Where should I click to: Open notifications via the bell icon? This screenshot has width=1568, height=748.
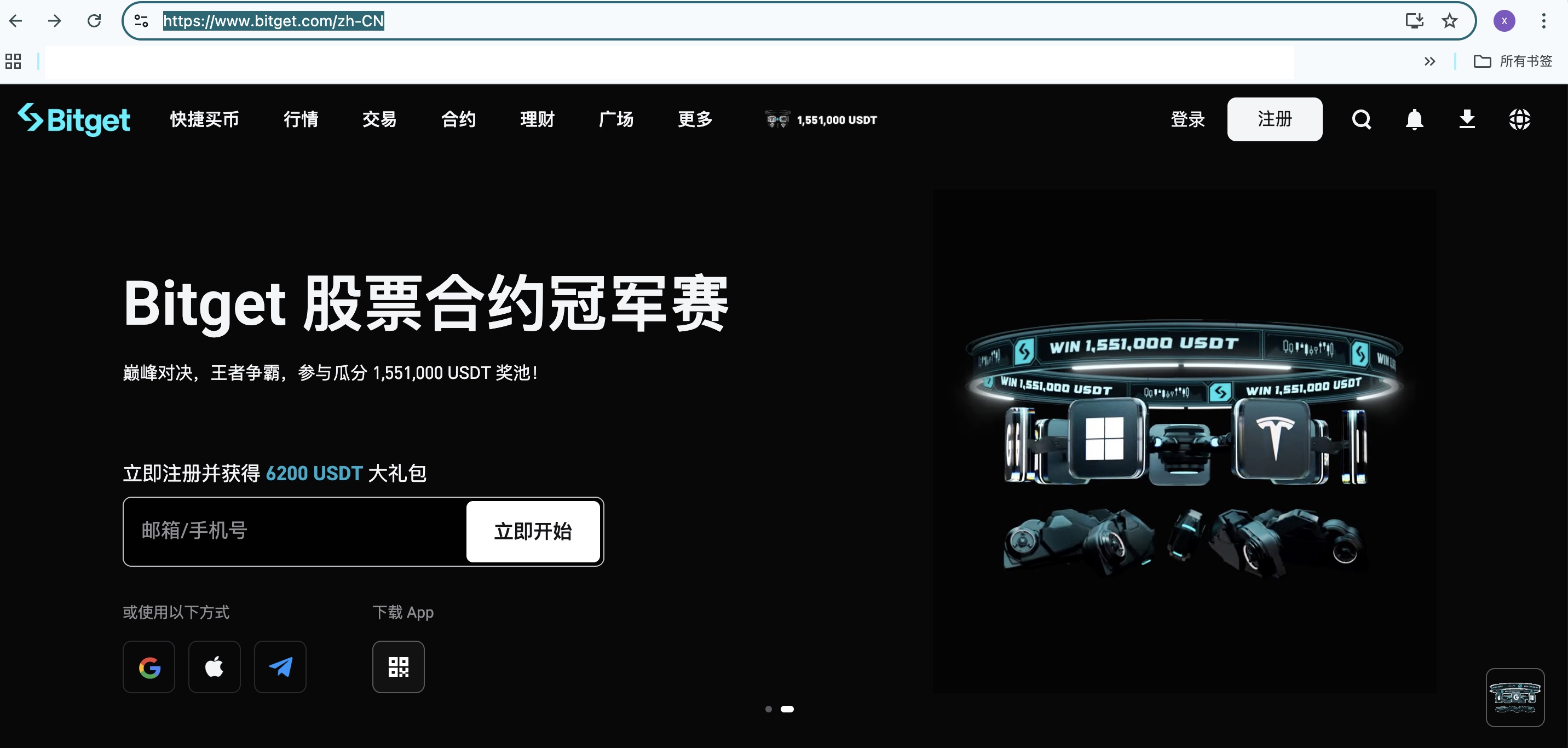pos(1415,119)
